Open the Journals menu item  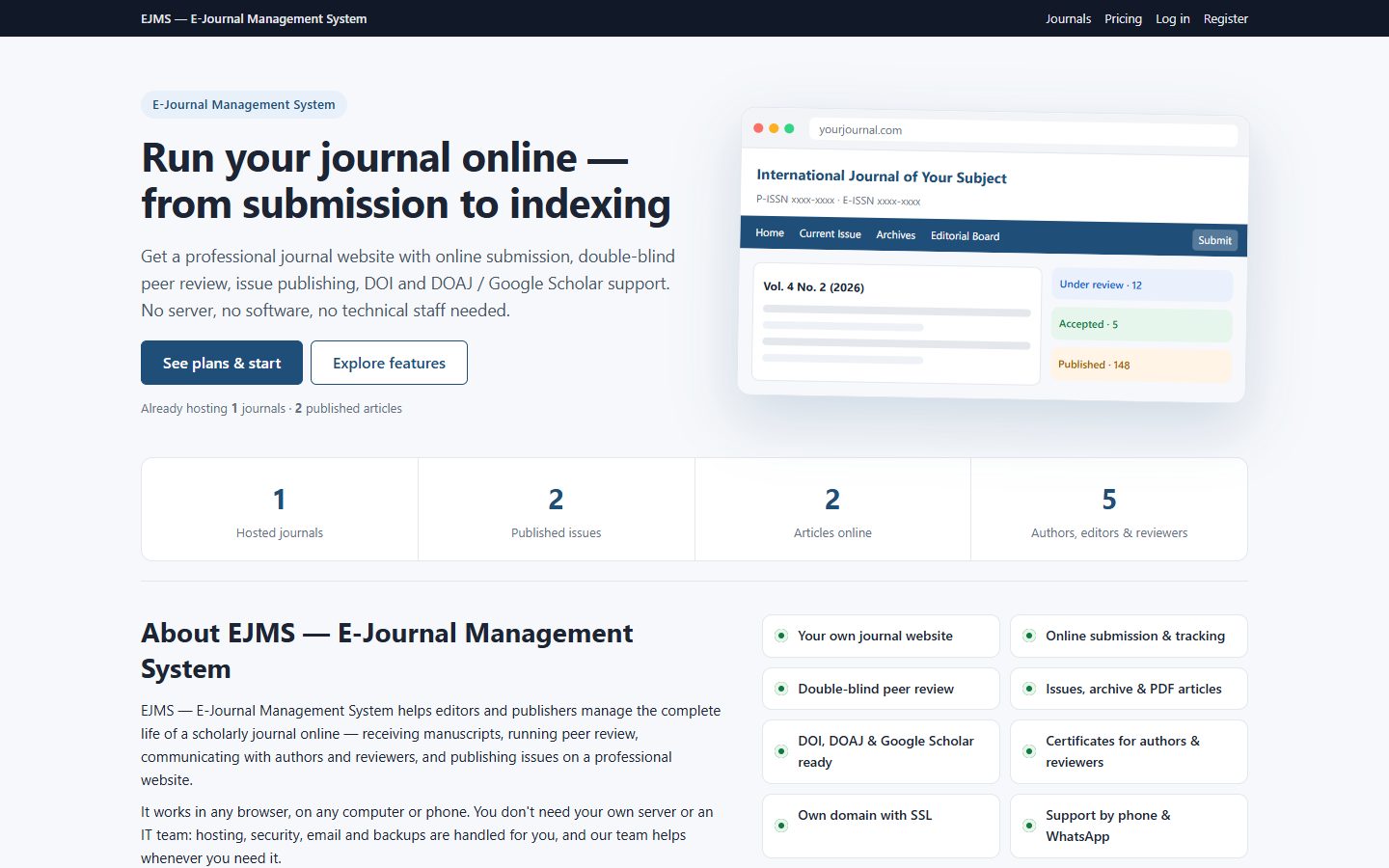point(1068,18)
